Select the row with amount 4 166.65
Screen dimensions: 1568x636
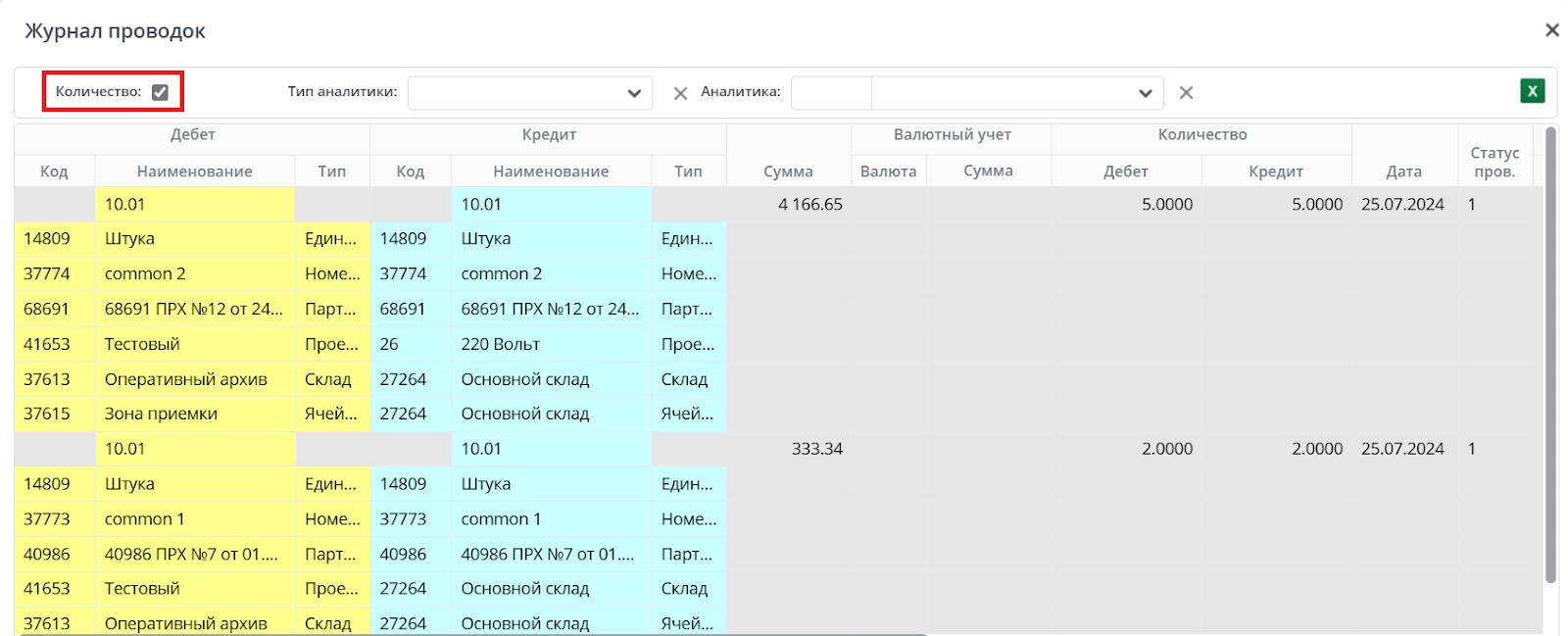click(809, 204)
